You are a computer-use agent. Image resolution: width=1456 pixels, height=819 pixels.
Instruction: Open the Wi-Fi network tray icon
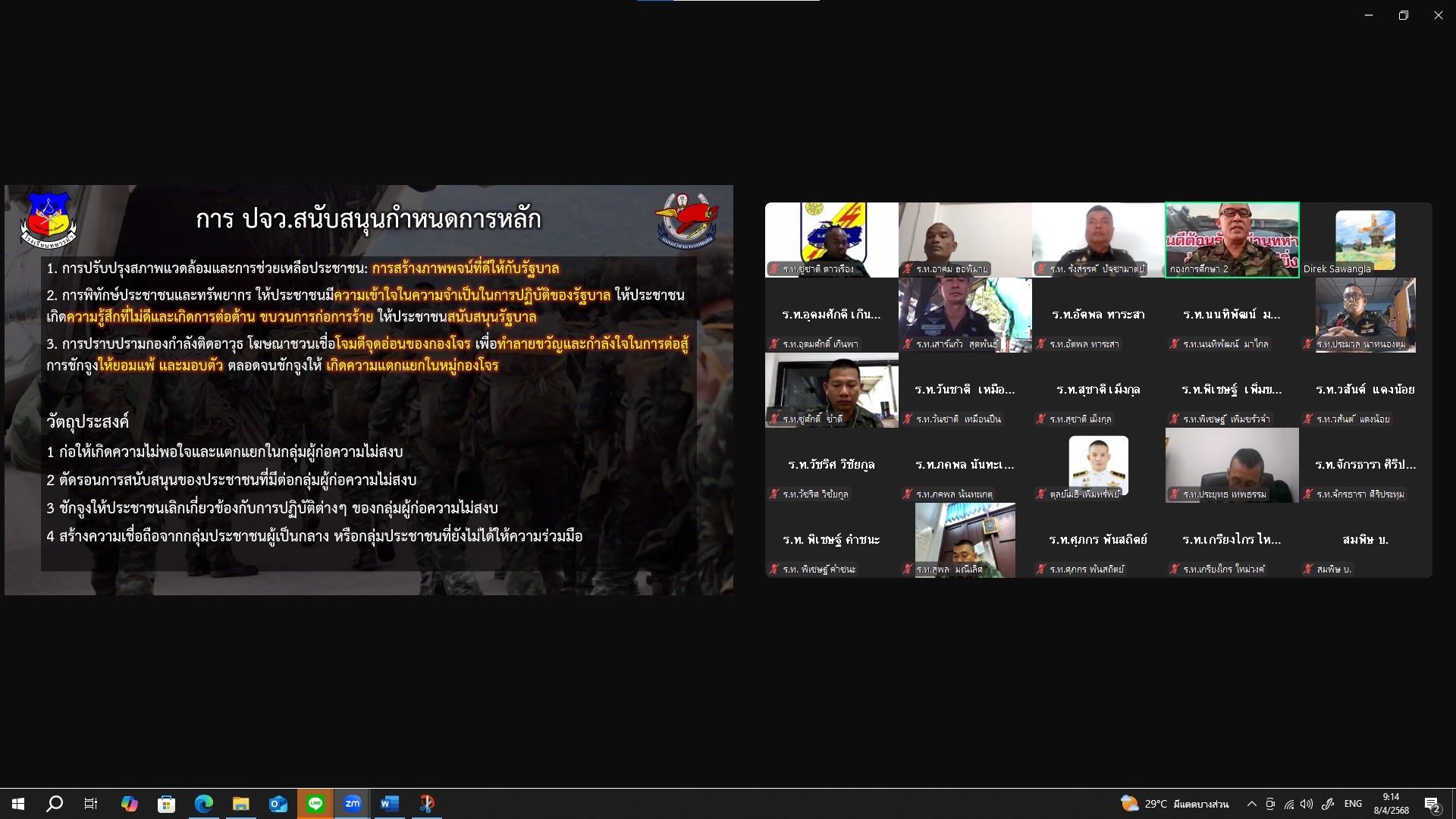pos(1288,804)
